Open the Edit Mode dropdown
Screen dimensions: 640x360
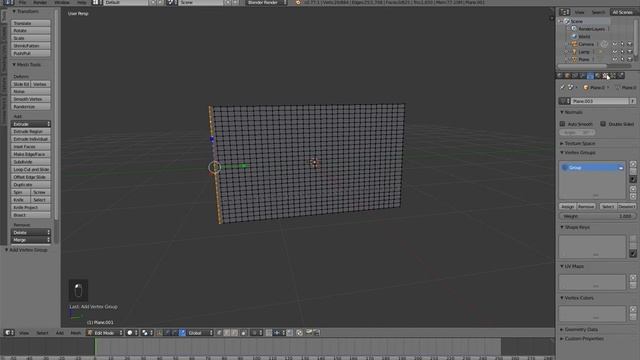(x=104, y=333)
